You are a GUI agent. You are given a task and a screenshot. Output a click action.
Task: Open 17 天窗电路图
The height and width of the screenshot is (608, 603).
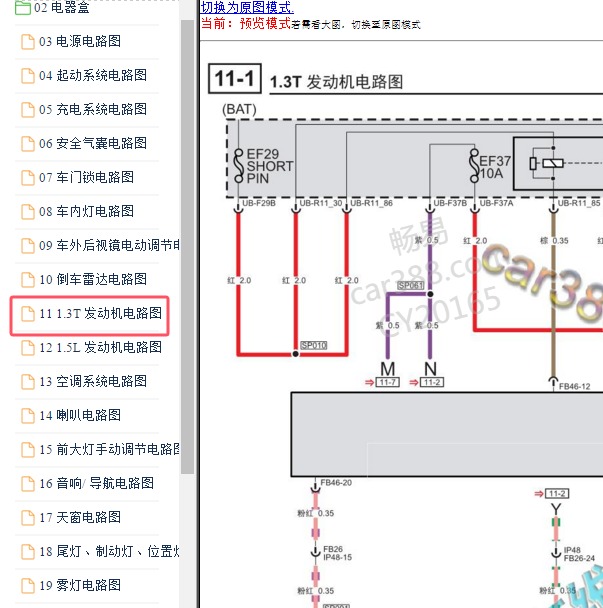click(80, 517)
